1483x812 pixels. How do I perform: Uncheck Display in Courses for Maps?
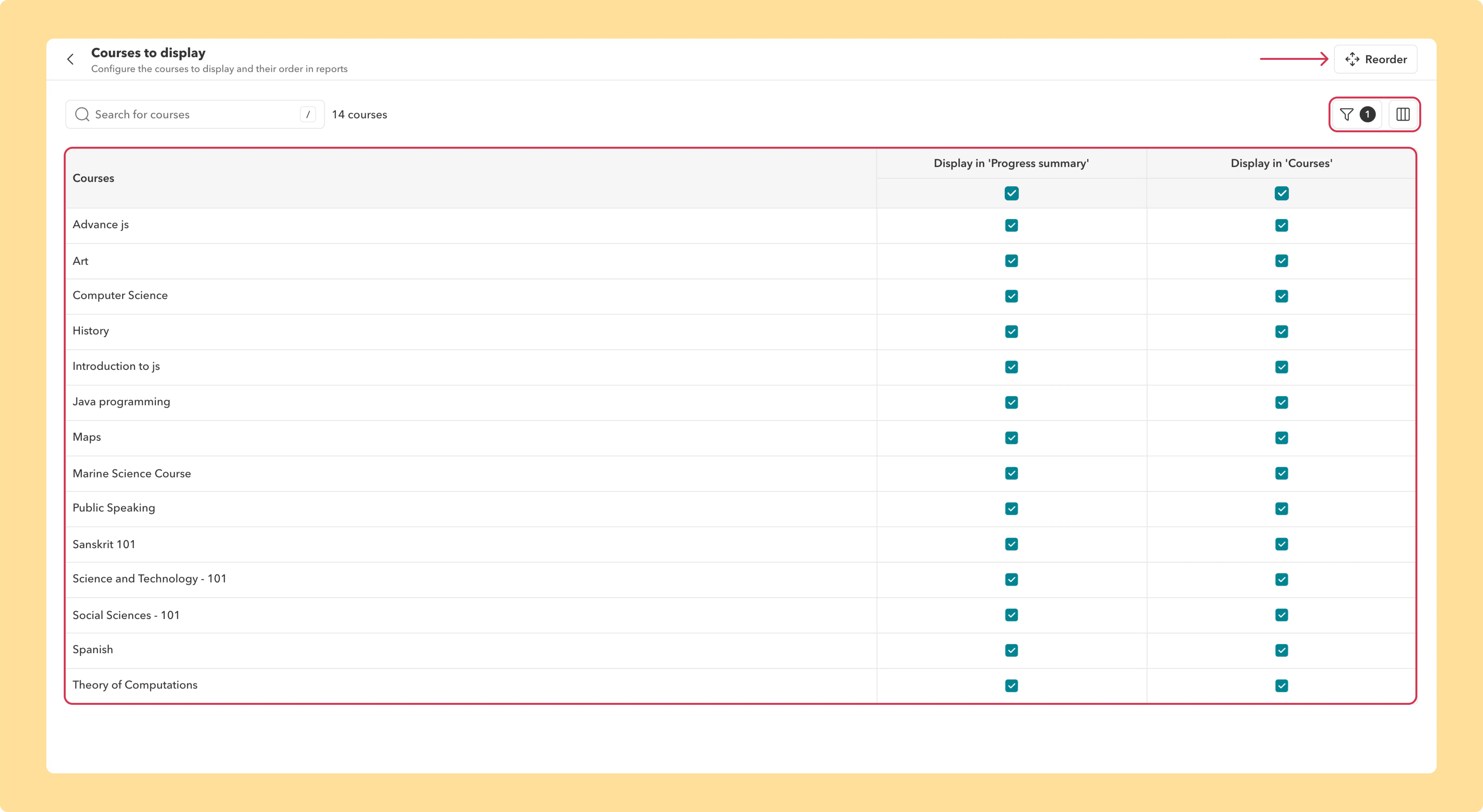1281,438
